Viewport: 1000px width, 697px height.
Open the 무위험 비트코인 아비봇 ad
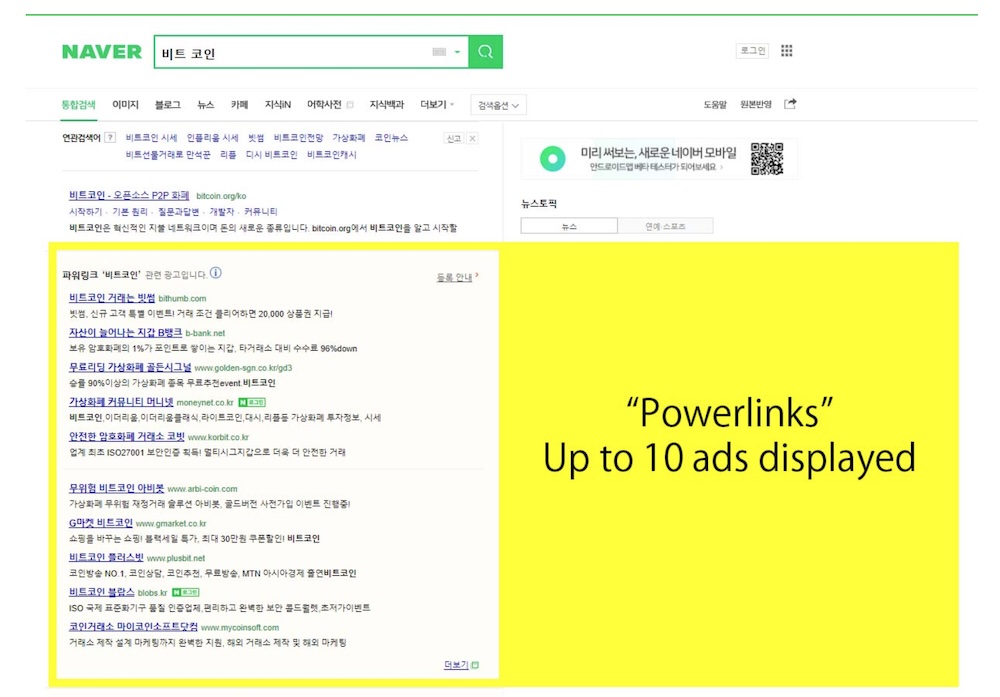pyautogui.click(x=116, y=488)
